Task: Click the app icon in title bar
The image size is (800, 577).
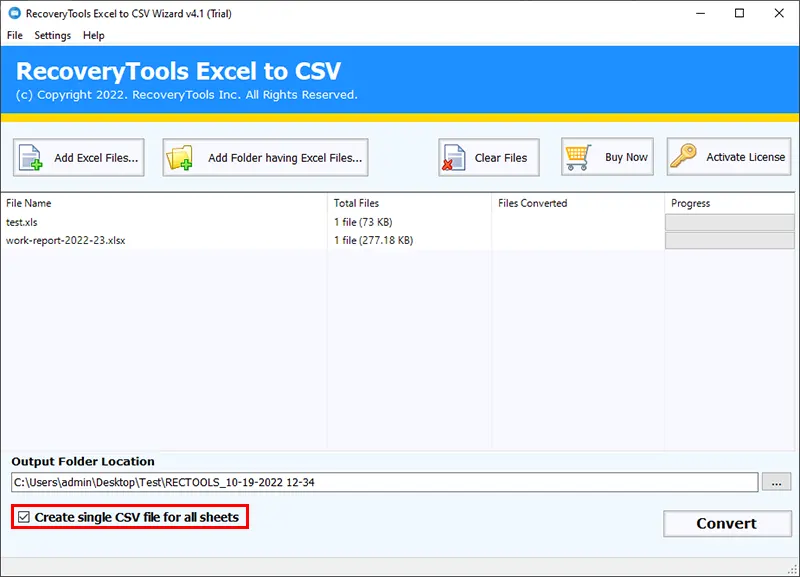Action: (x=14, y=14)
